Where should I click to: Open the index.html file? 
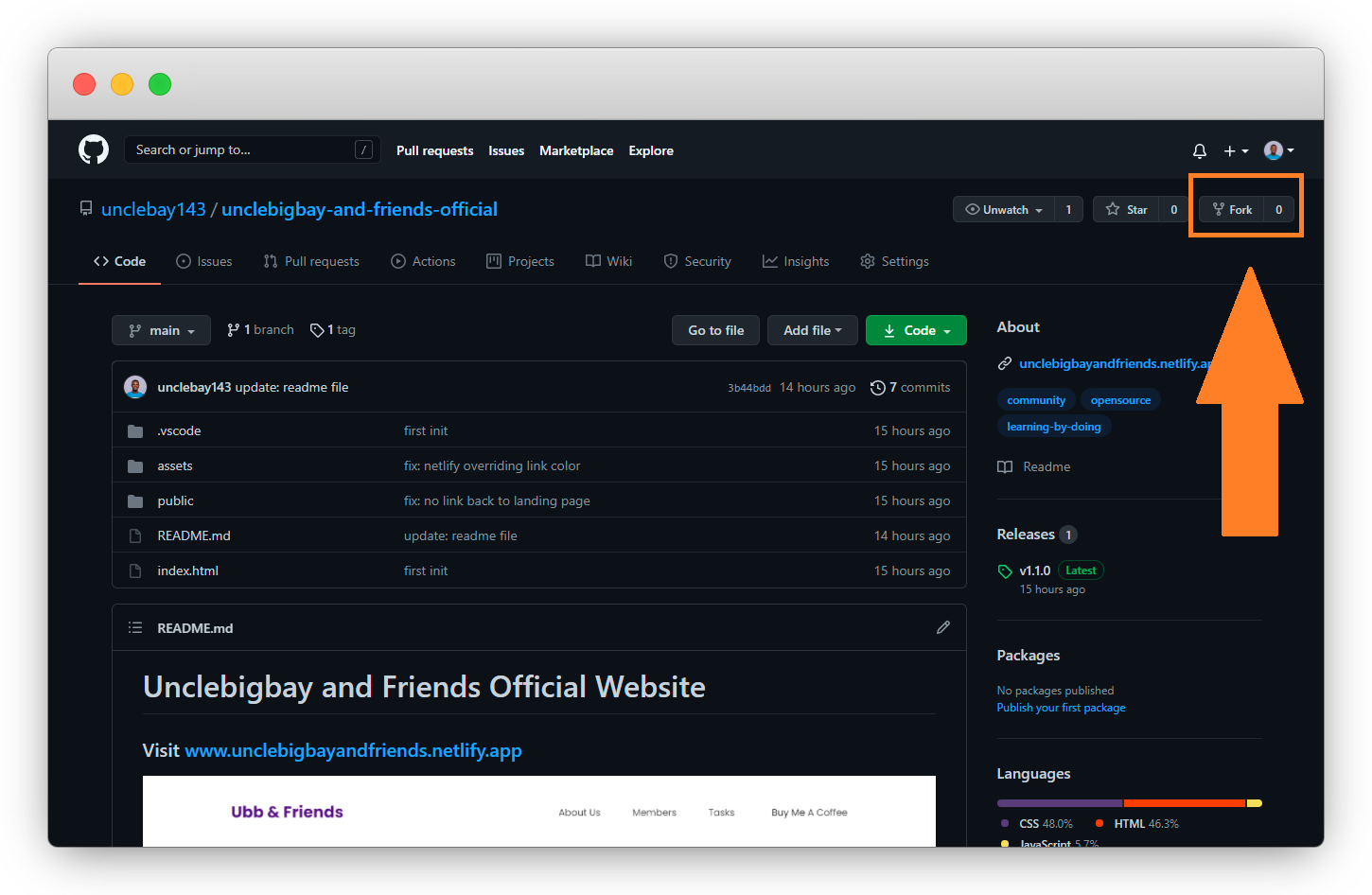point(188,570)
